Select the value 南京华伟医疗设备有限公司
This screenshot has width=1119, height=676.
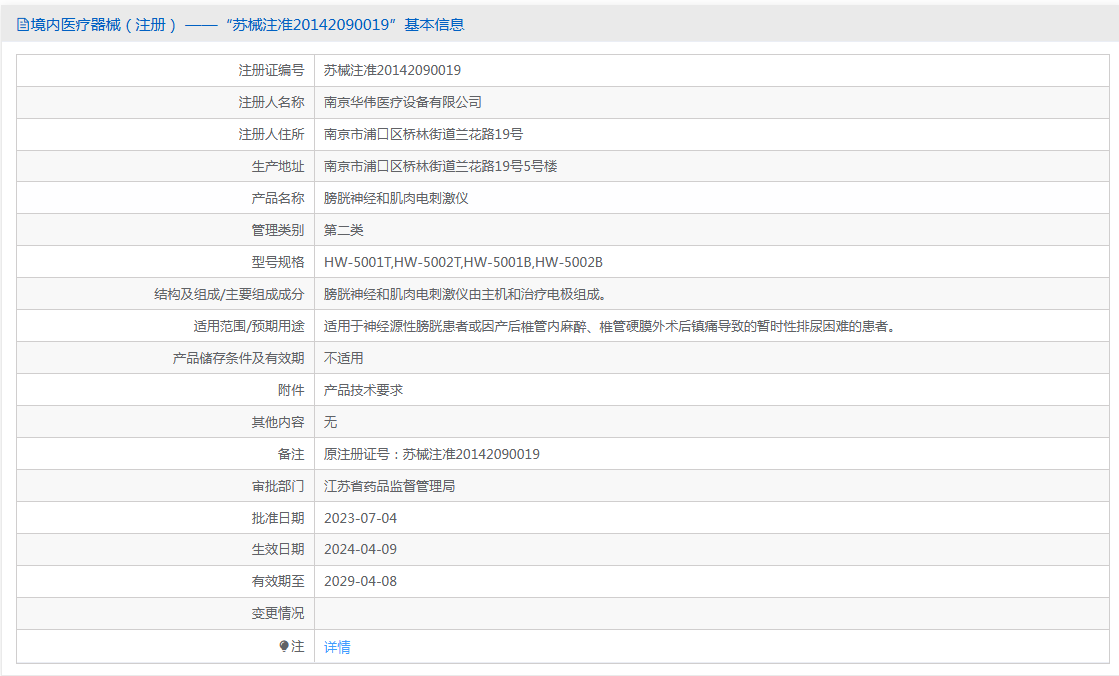[x=402, y=102]
